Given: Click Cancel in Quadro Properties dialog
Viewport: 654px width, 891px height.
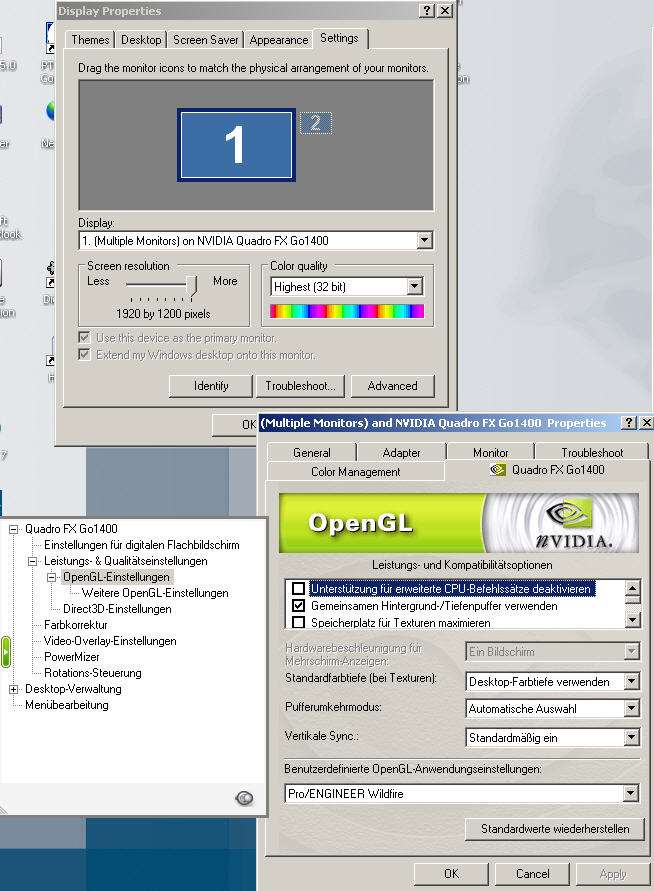Looking at the screenshot, I should (x=532, y=873).
